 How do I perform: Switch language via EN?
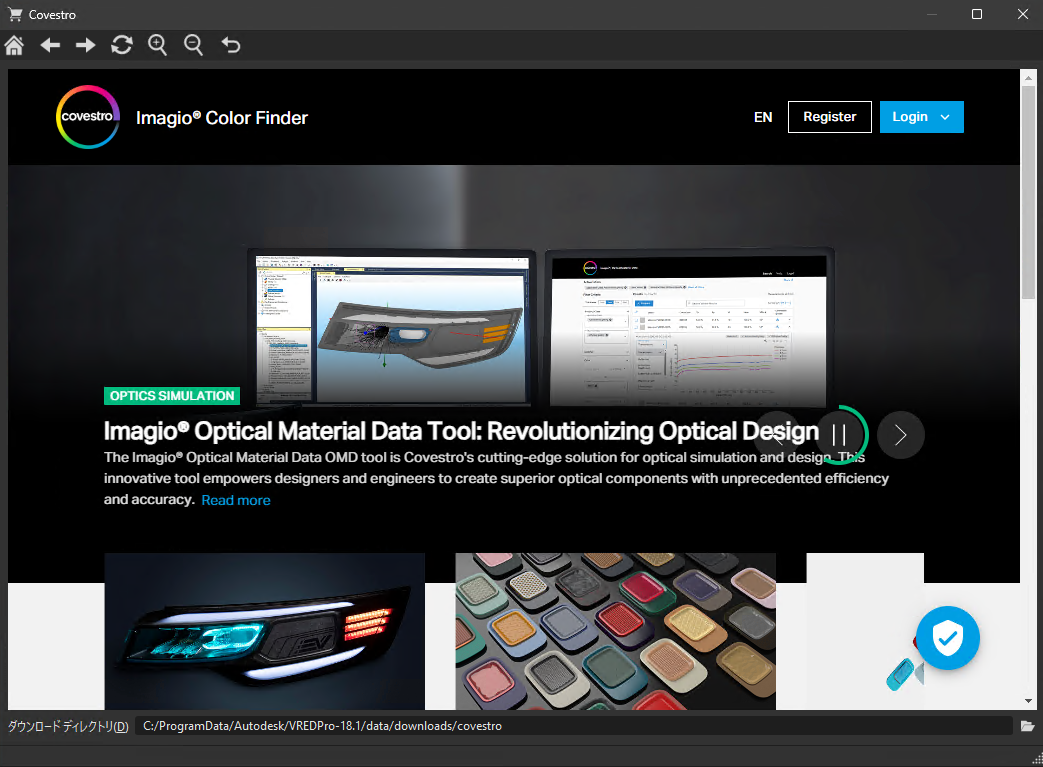pos(763,118)
